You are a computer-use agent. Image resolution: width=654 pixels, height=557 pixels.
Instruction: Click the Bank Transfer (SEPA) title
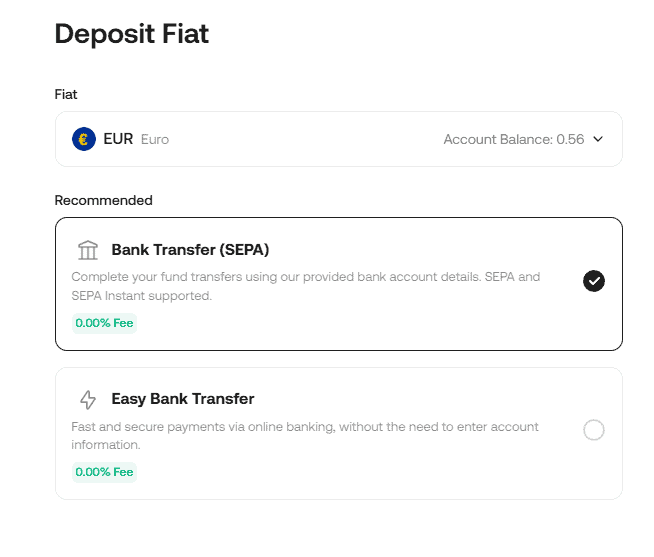point(190,250)
